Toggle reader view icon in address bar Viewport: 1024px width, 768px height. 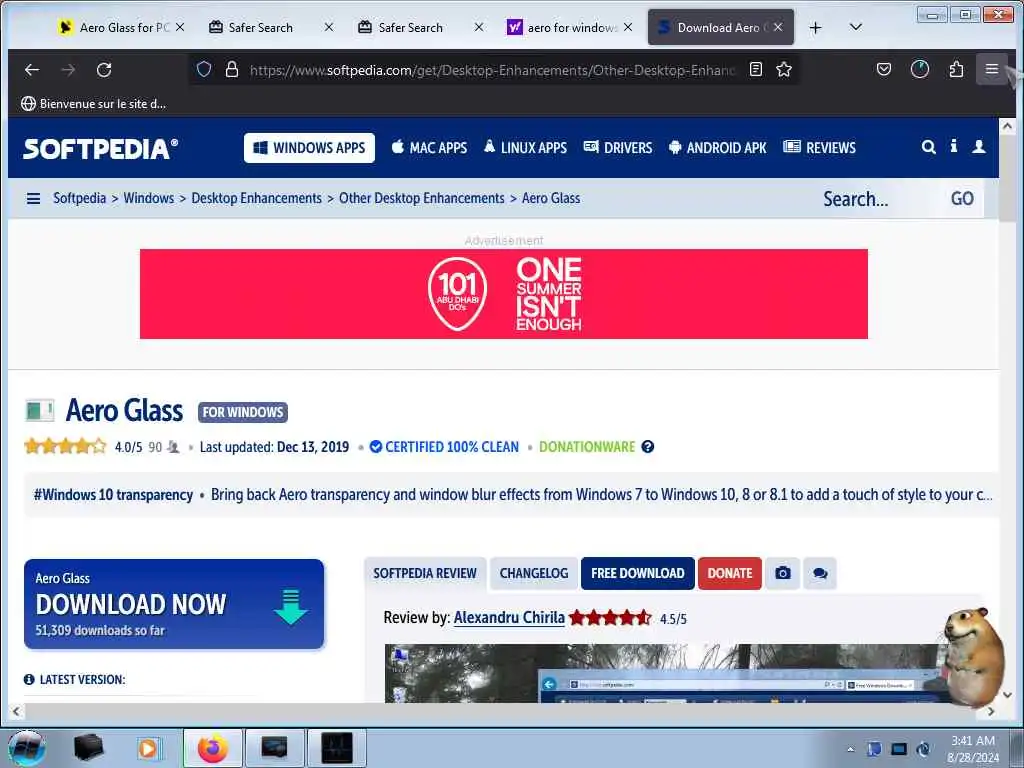pos(756,69)
